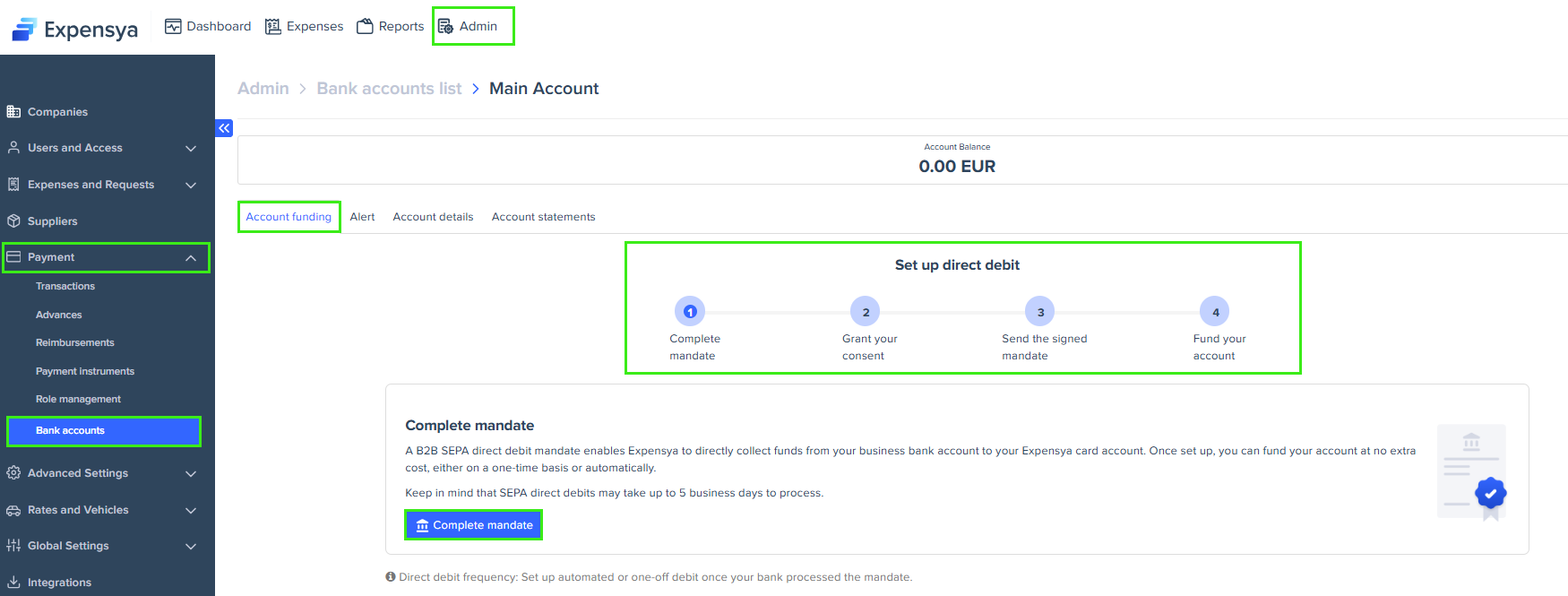Click the Suppliers box icon
This screenshot has height=596, width=1568.
(13, 221)
